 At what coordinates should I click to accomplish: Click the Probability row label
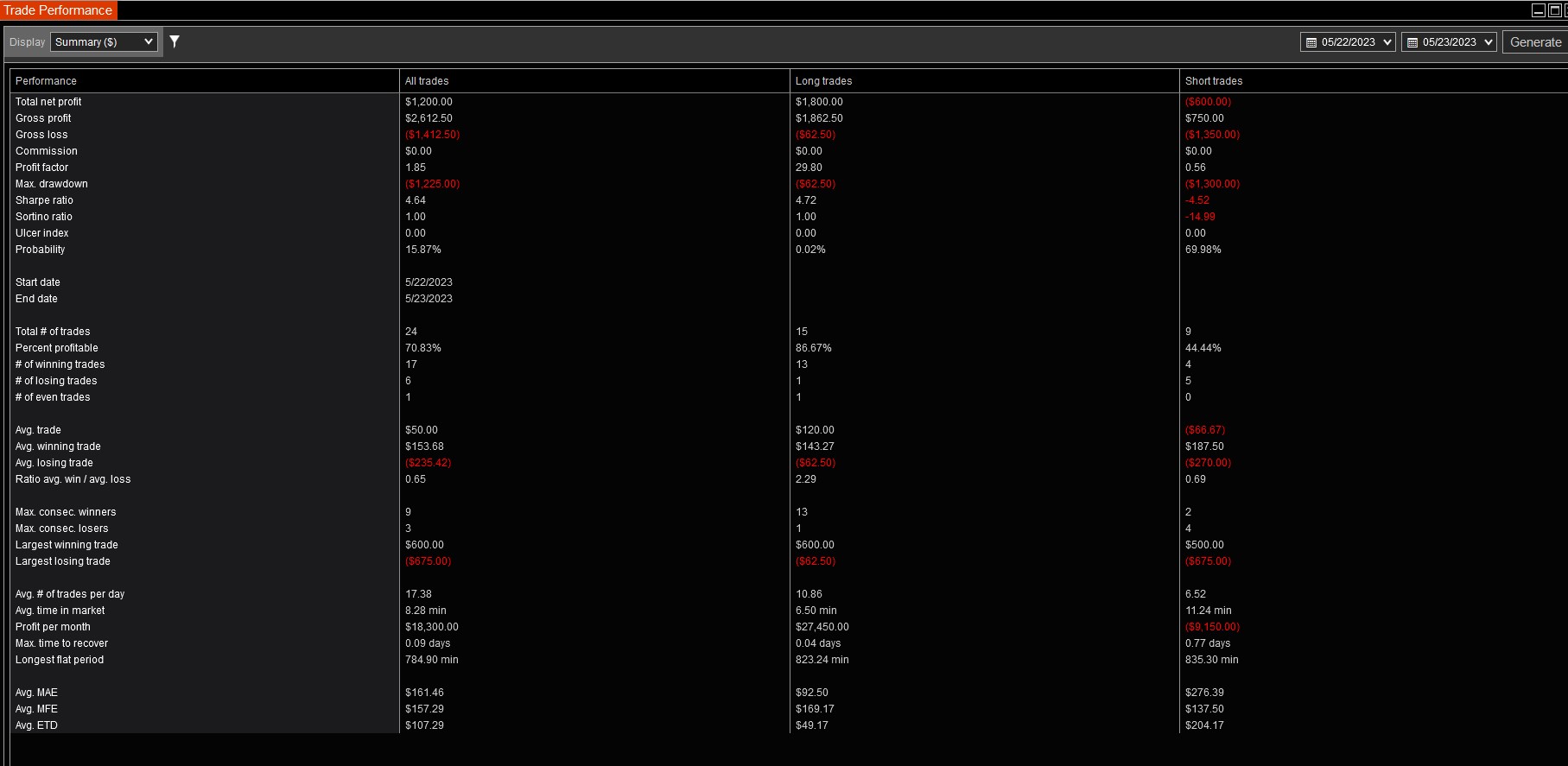point(41,250)
